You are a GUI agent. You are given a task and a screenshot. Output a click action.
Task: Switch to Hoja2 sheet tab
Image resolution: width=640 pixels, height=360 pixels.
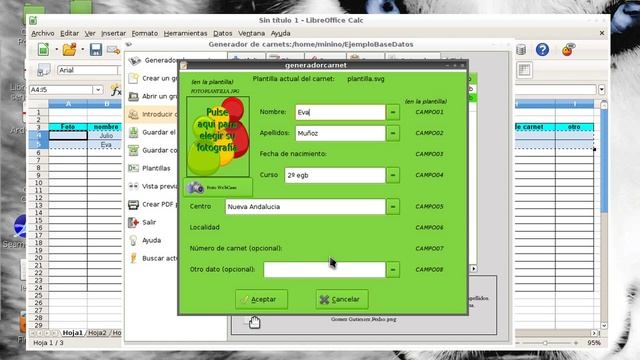tap(97, 333)
